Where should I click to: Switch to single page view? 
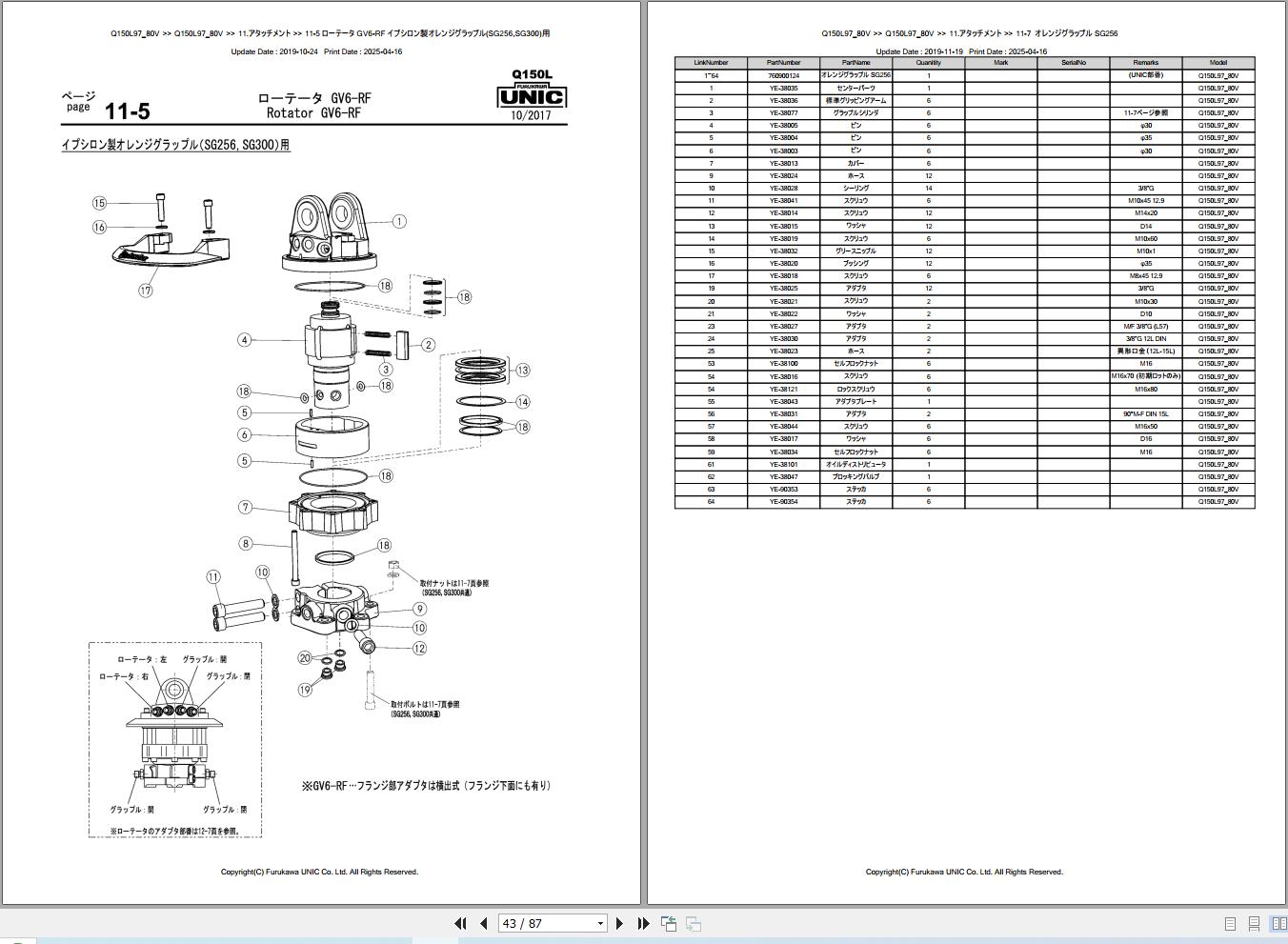pyautogui.click(x=1230, y=924)
